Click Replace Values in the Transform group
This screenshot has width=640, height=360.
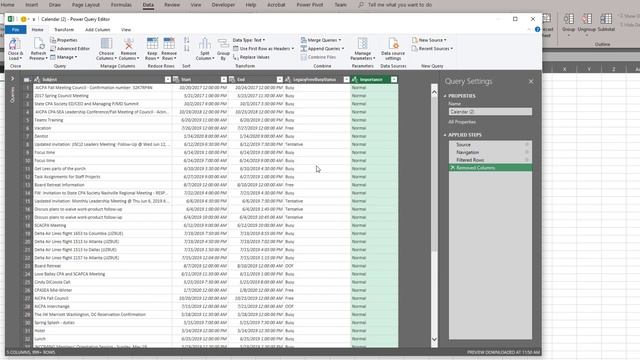click(251, 57)
